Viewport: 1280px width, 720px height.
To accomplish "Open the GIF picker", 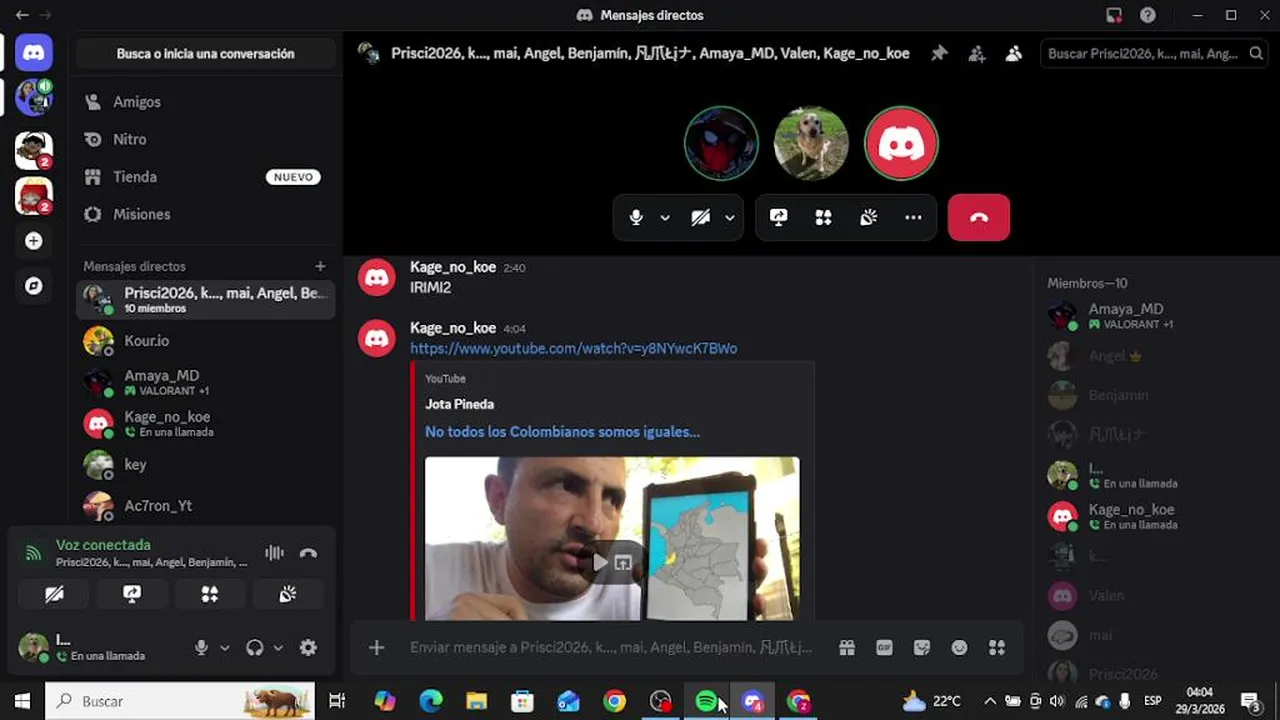I will (x=884, y=647).
